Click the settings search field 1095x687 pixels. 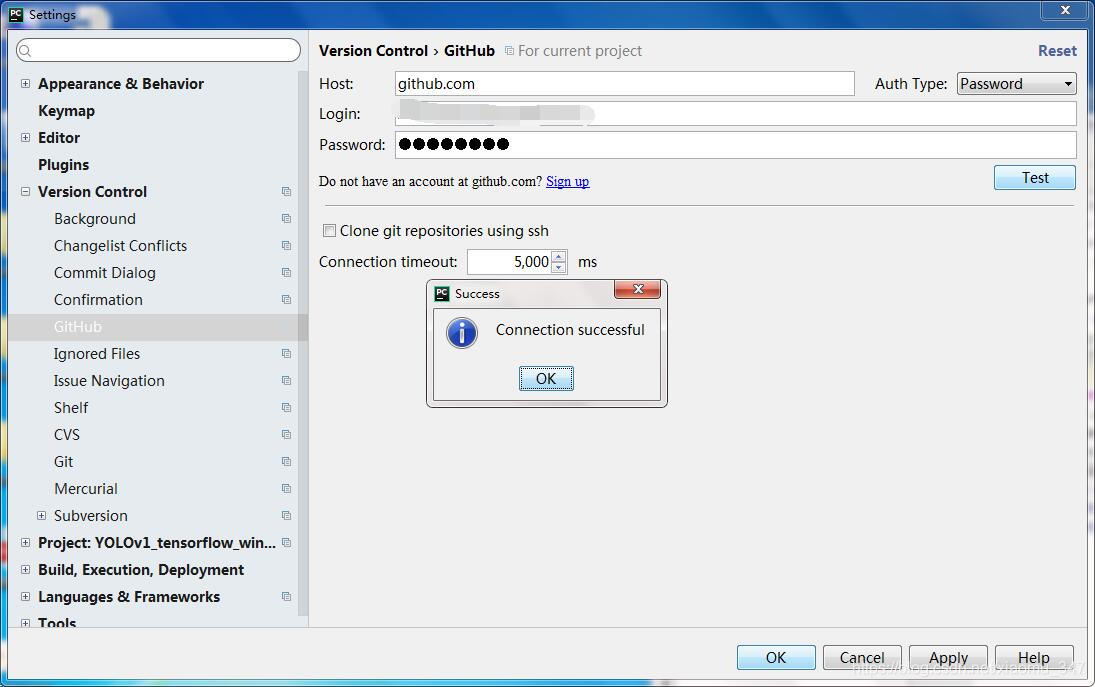coord(159,50)
